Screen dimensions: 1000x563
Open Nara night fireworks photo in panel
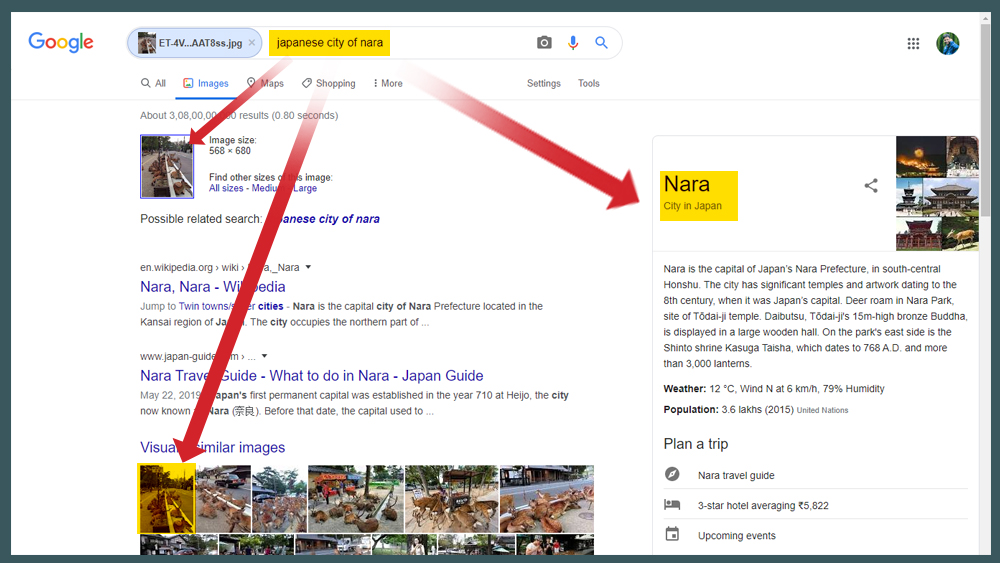point(921,156)
